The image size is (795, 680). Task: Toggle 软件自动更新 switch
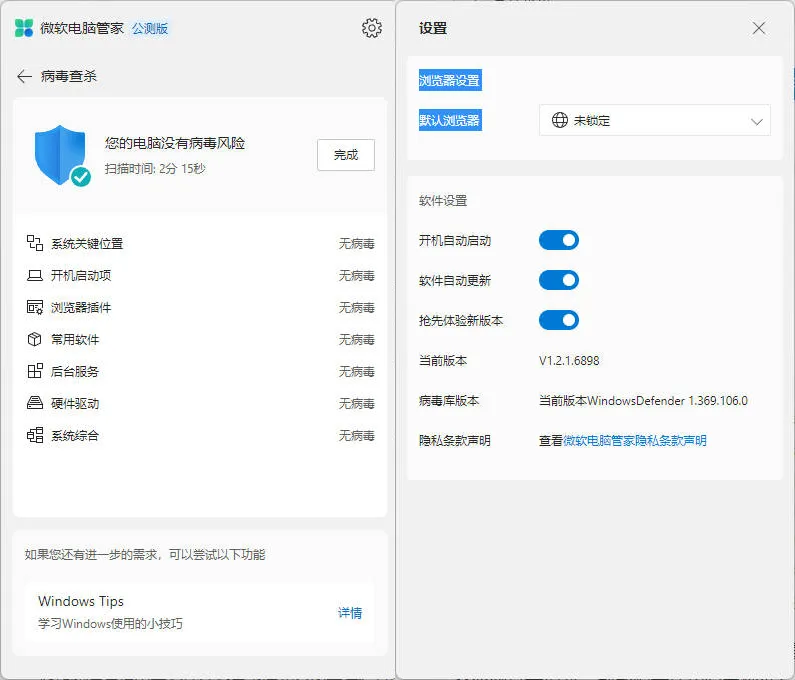click(x=559, y=280)
